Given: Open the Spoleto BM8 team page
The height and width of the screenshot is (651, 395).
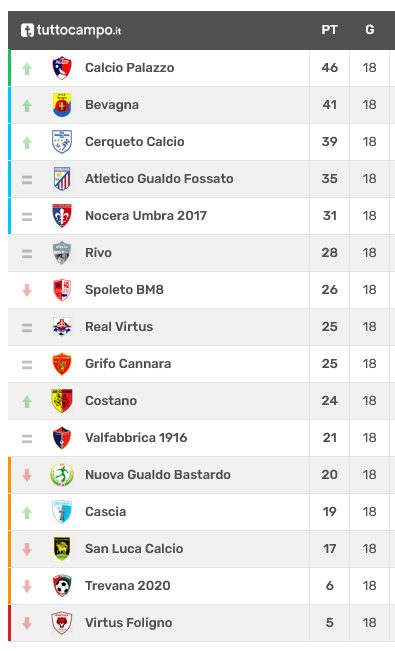Looking at the screenshot, I should click(124, 289).
